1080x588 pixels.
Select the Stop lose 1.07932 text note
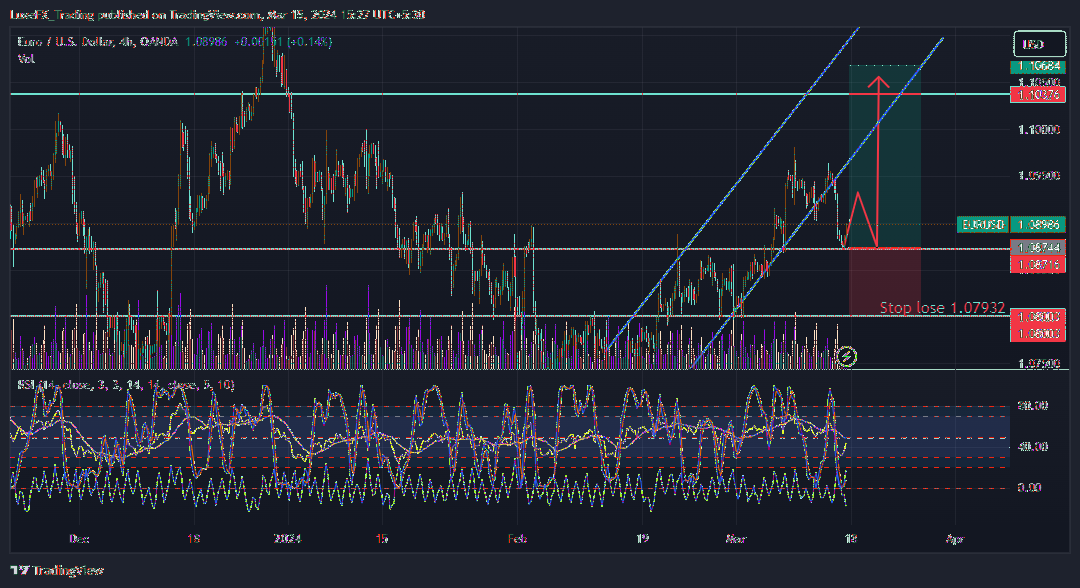[942, 308]
